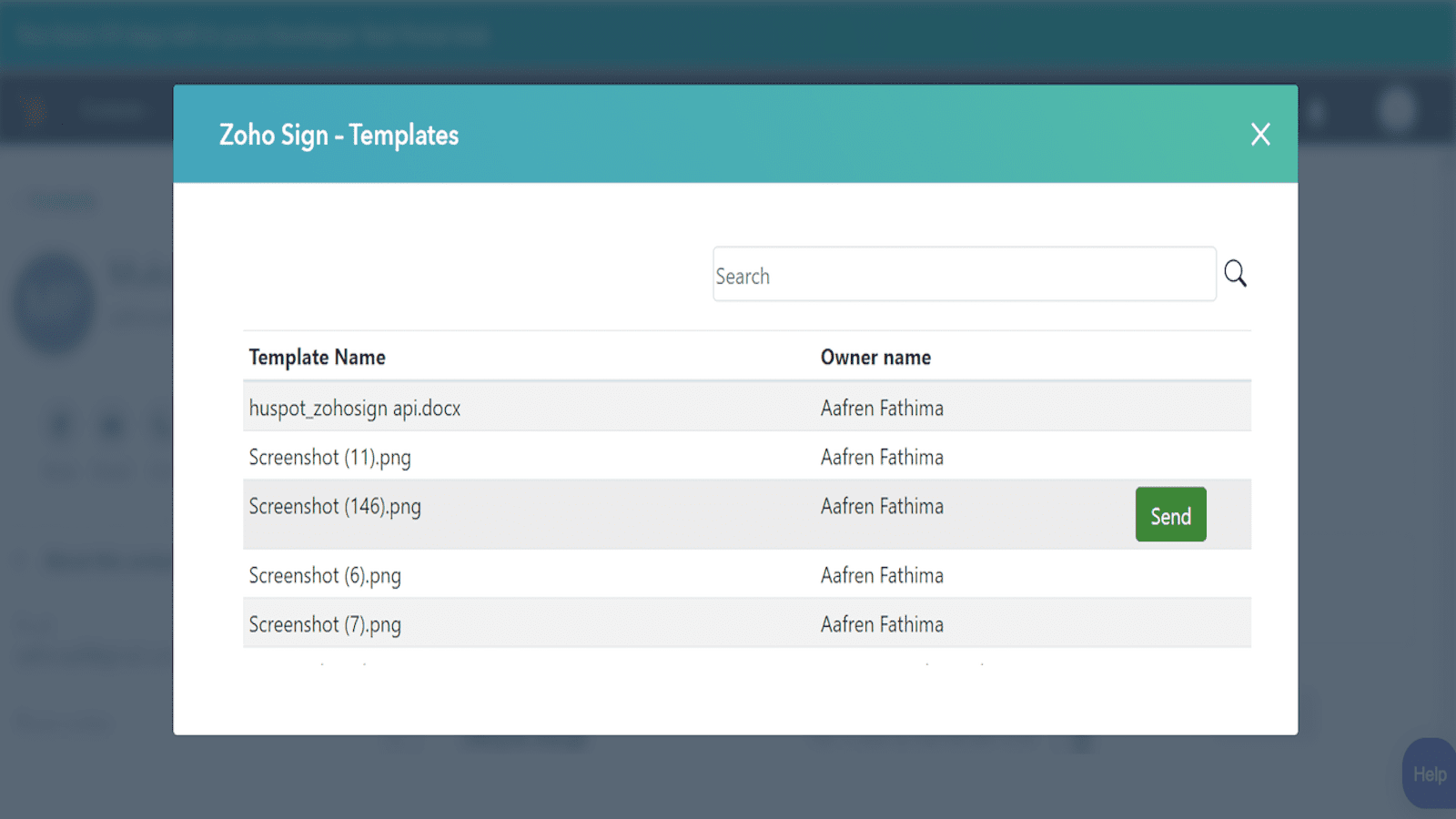Click owner Aafren Fathima in Screenshot (11).png row
Image resolution: width=1456 pixels, height=819 pixels.
pos(882,458)
